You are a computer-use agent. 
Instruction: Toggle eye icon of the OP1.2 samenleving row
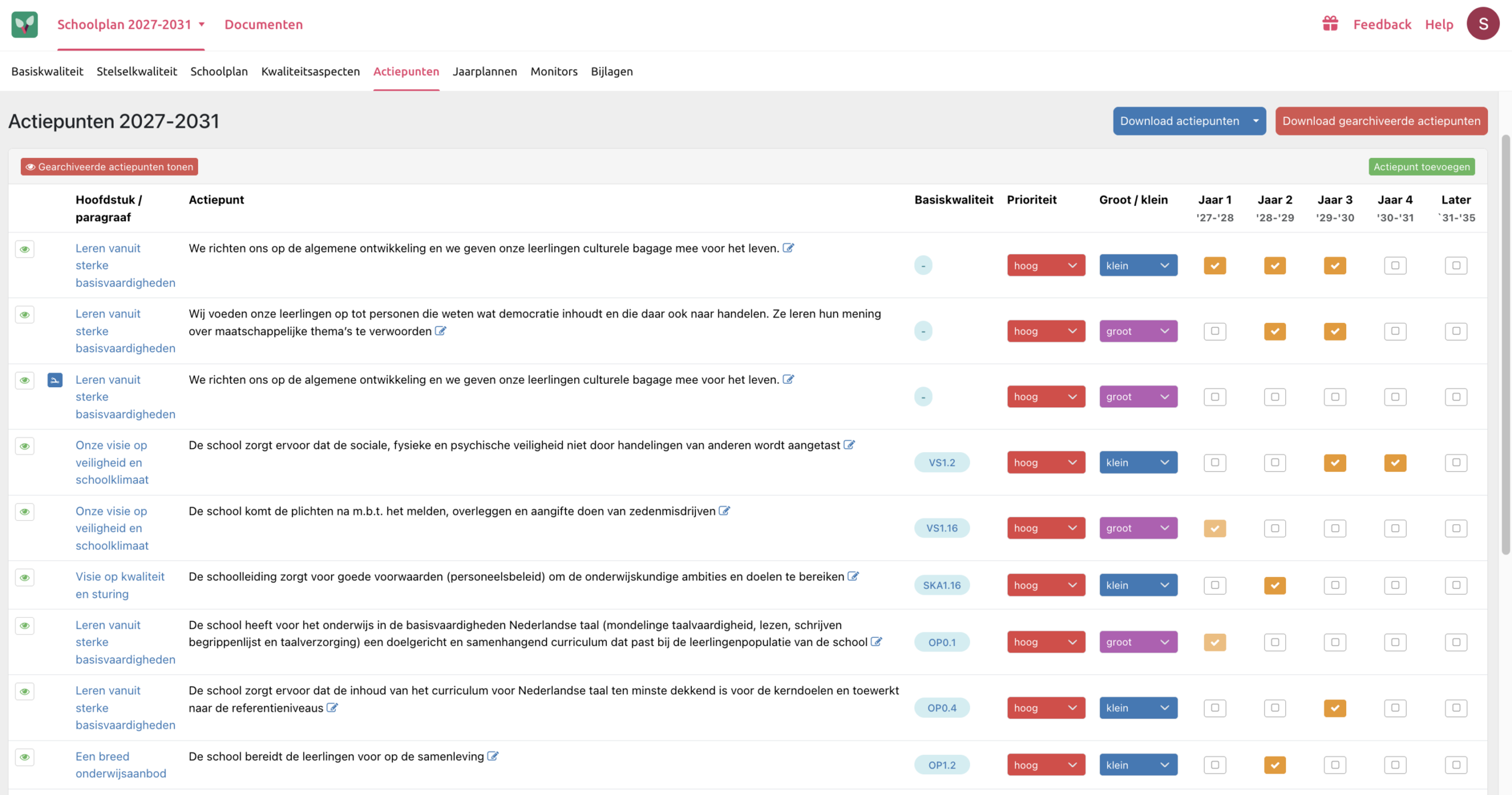point(25,758)
